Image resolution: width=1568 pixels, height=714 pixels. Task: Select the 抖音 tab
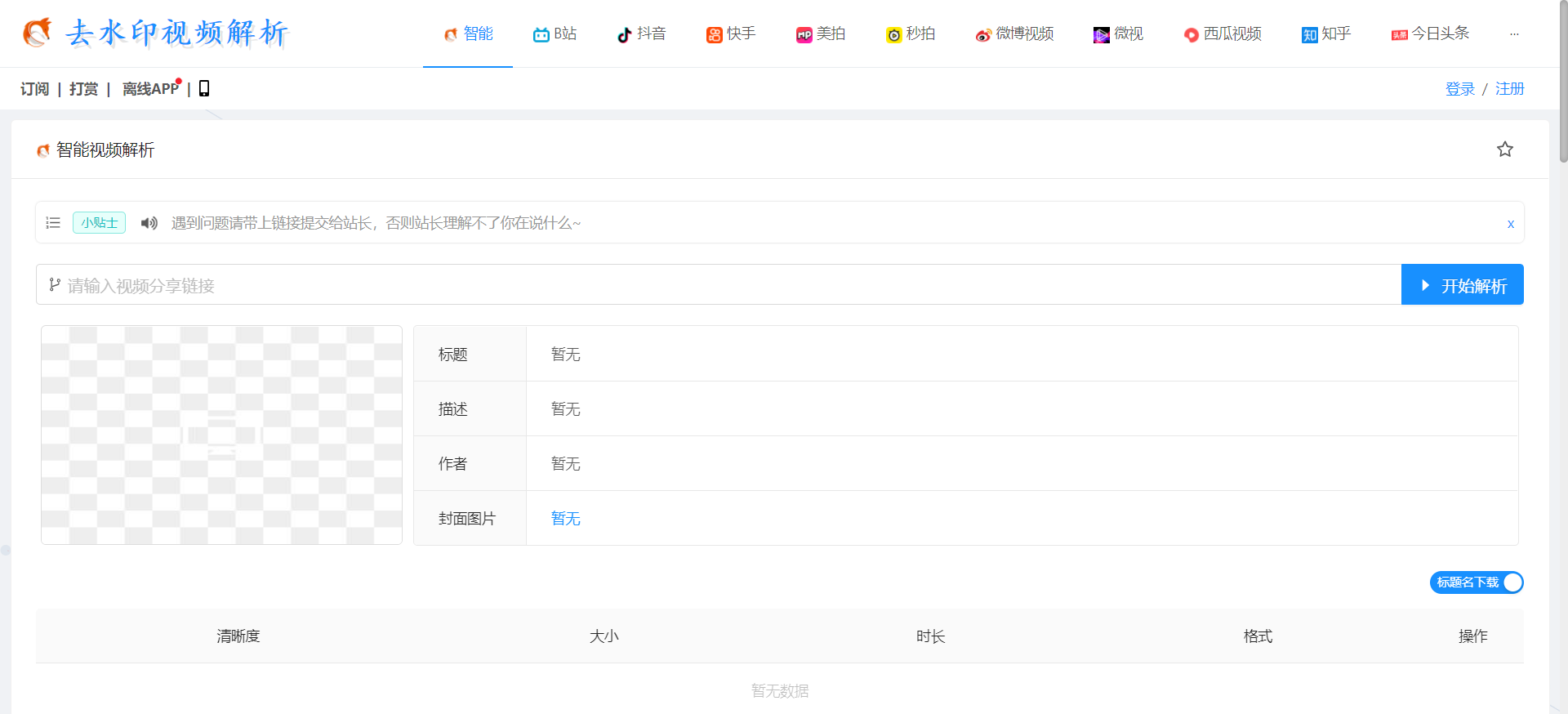(x=641, y=33)
